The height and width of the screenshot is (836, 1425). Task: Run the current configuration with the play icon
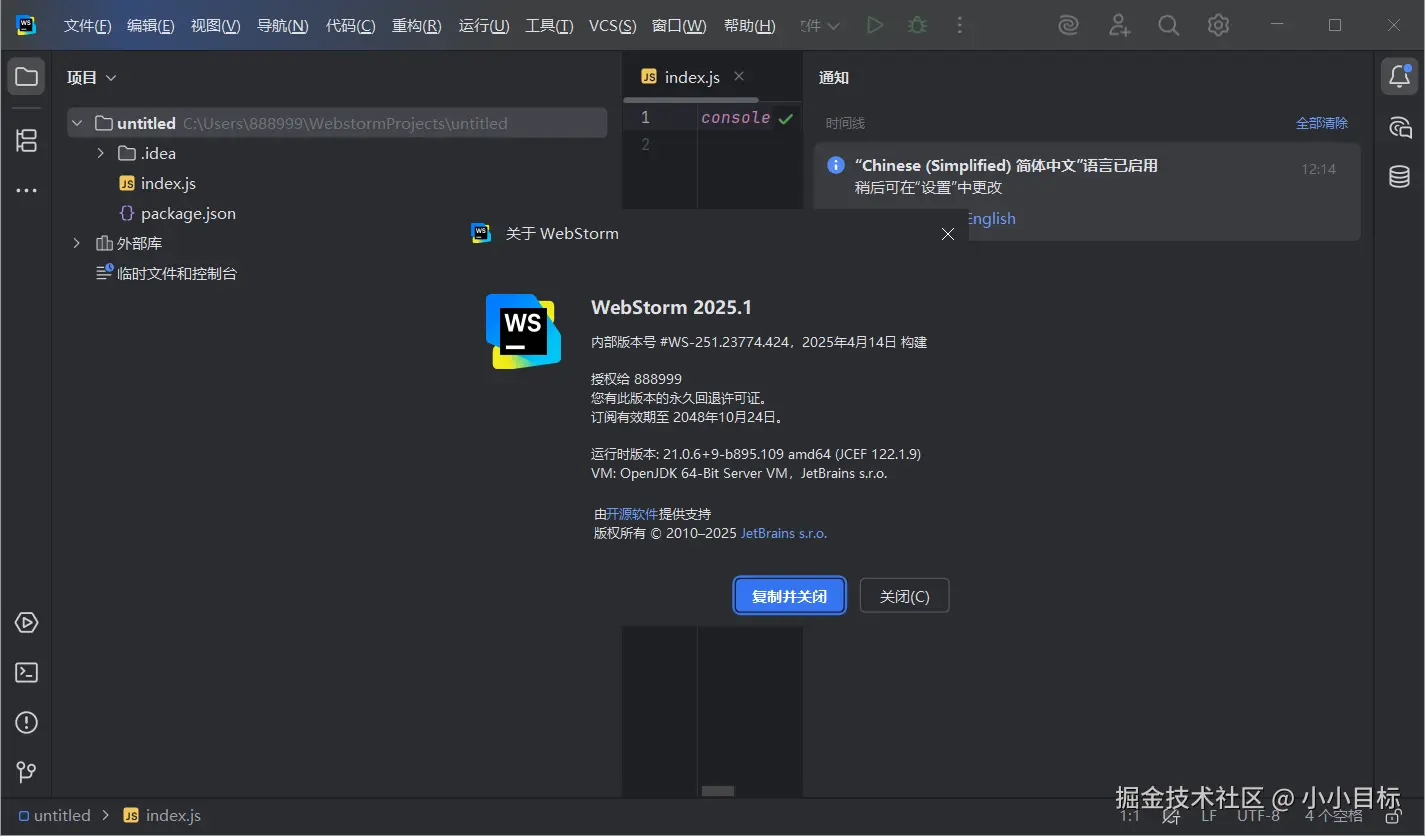[x=875, y=26]
